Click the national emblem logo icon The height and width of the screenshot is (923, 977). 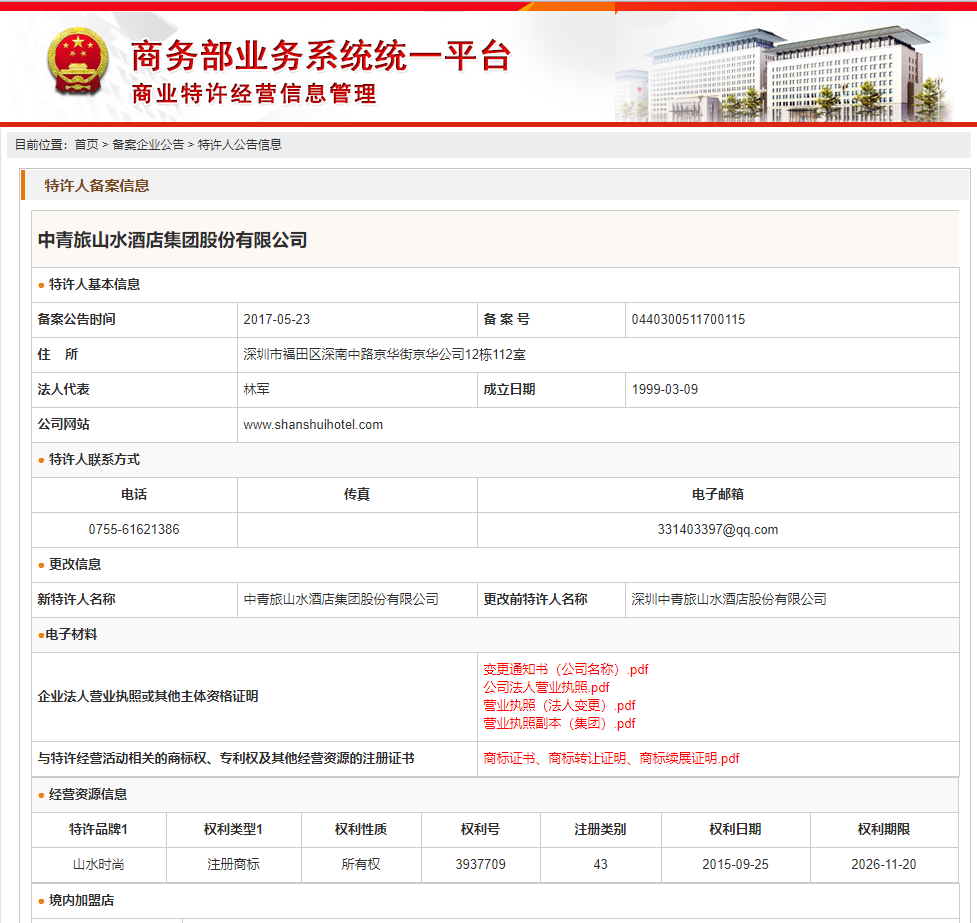78,62
